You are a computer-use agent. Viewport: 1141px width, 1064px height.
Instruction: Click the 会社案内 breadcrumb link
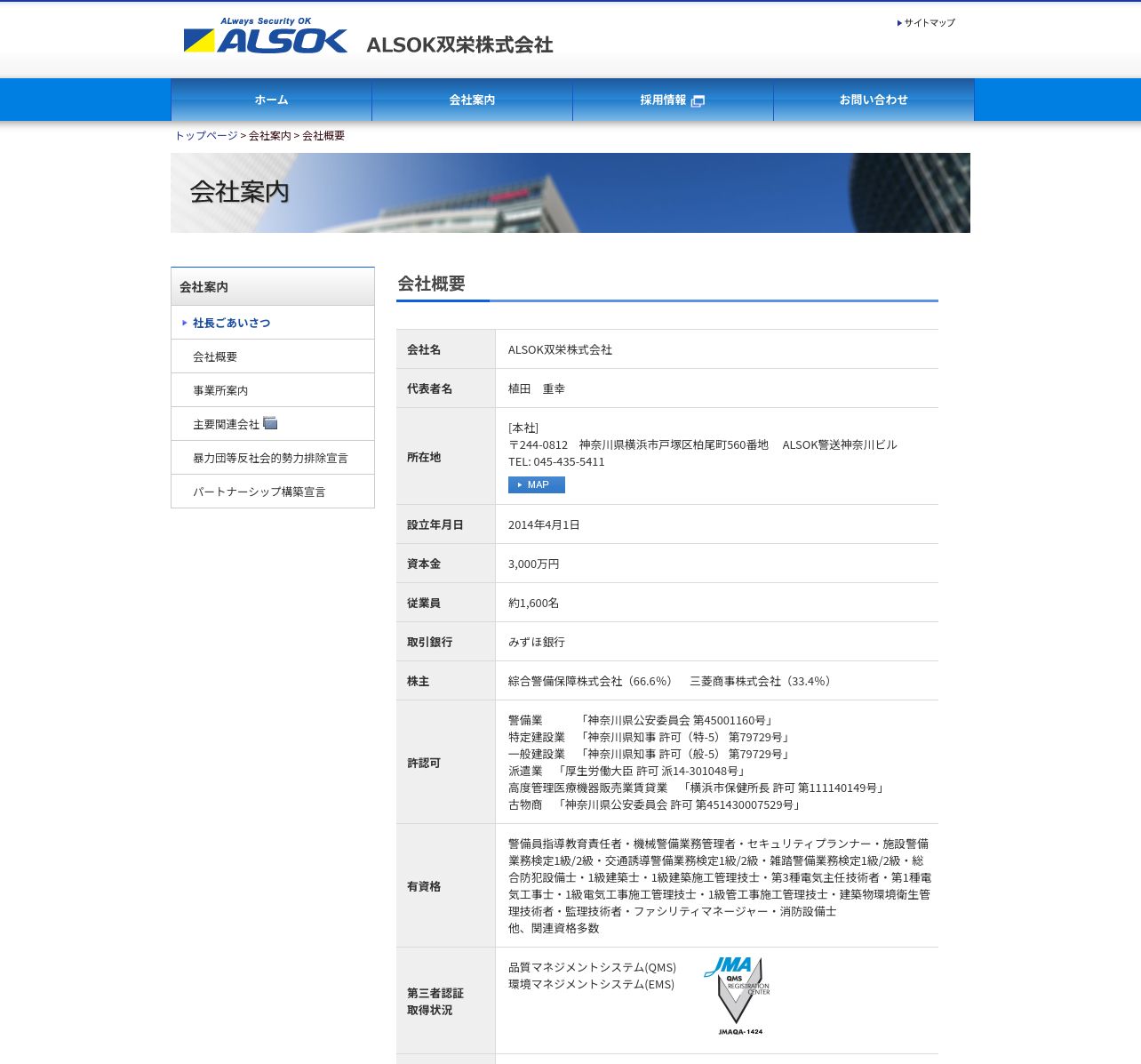pos(270,135)
